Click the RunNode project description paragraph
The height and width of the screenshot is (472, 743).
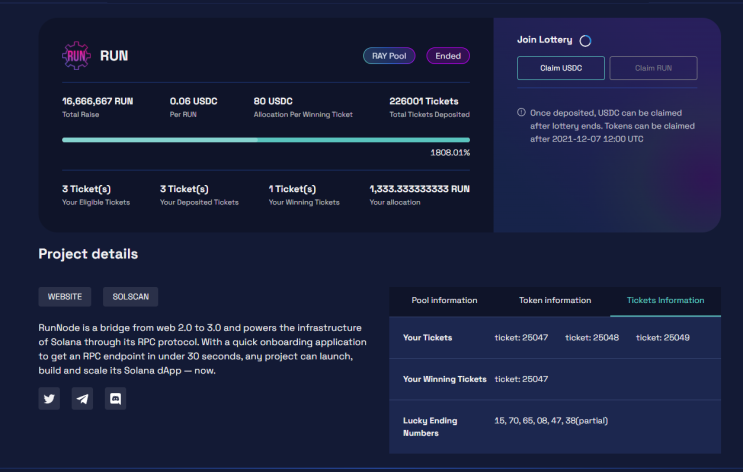pyautogui.click(x=202, y=349)
